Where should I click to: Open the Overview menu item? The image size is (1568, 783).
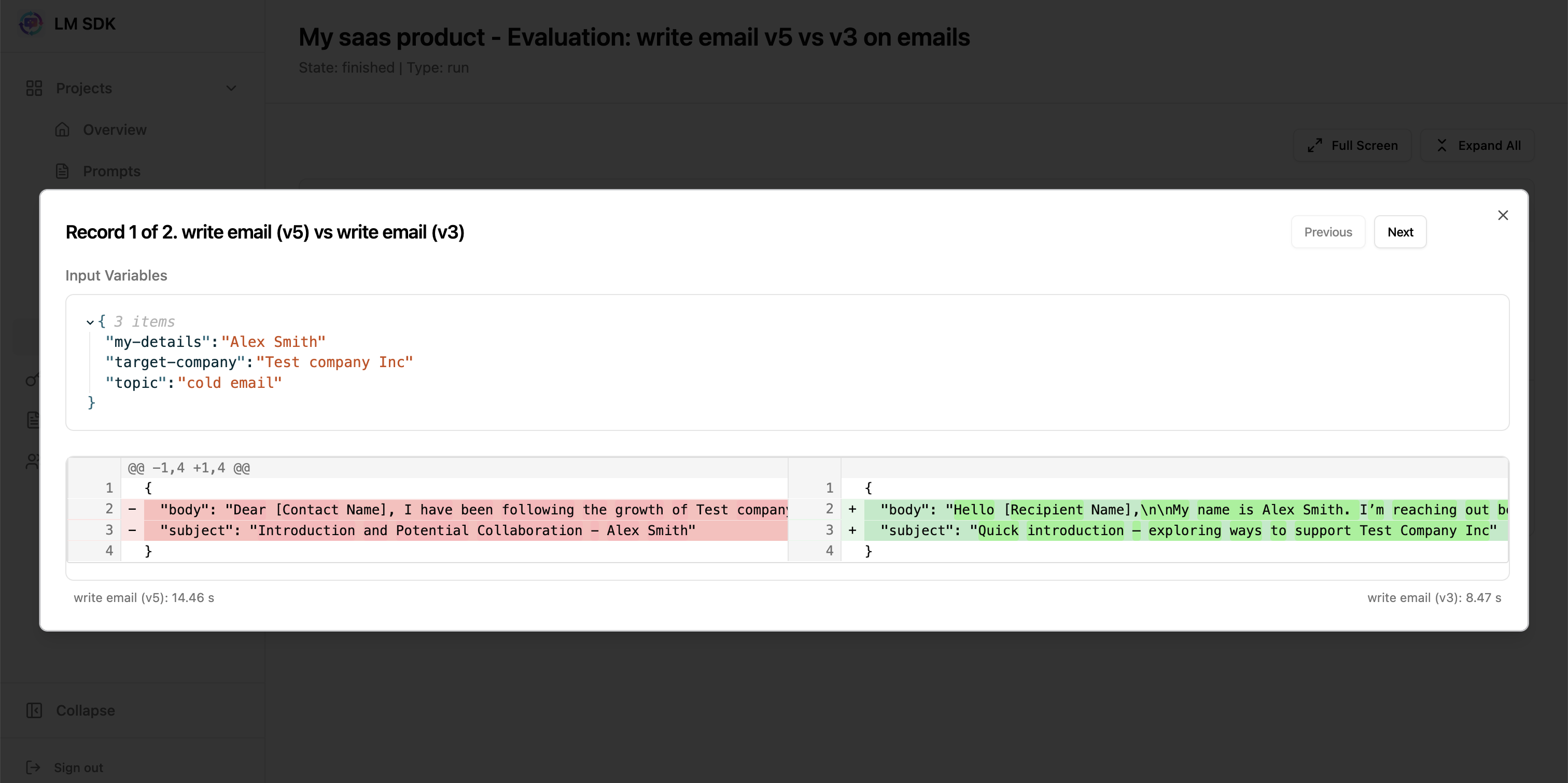(x=115, y=130)
